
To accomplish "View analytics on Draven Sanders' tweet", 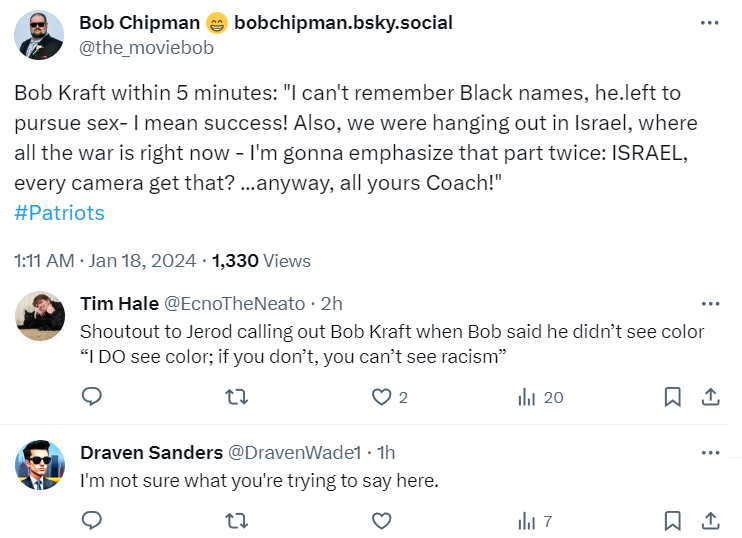I will (527, 520).
